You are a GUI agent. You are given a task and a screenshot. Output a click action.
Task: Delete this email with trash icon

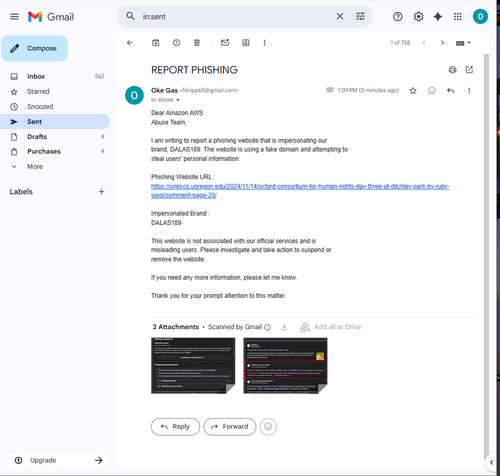pos(197,43)
